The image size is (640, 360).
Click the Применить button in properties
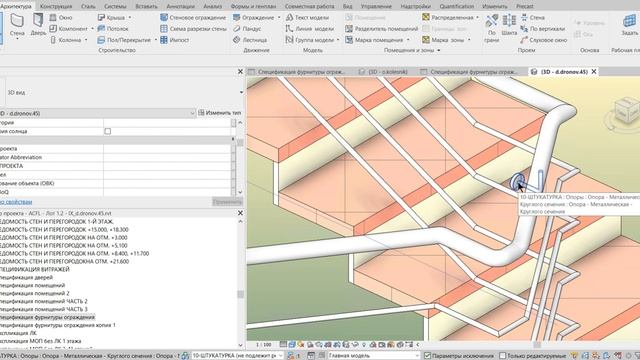[227, 202]
